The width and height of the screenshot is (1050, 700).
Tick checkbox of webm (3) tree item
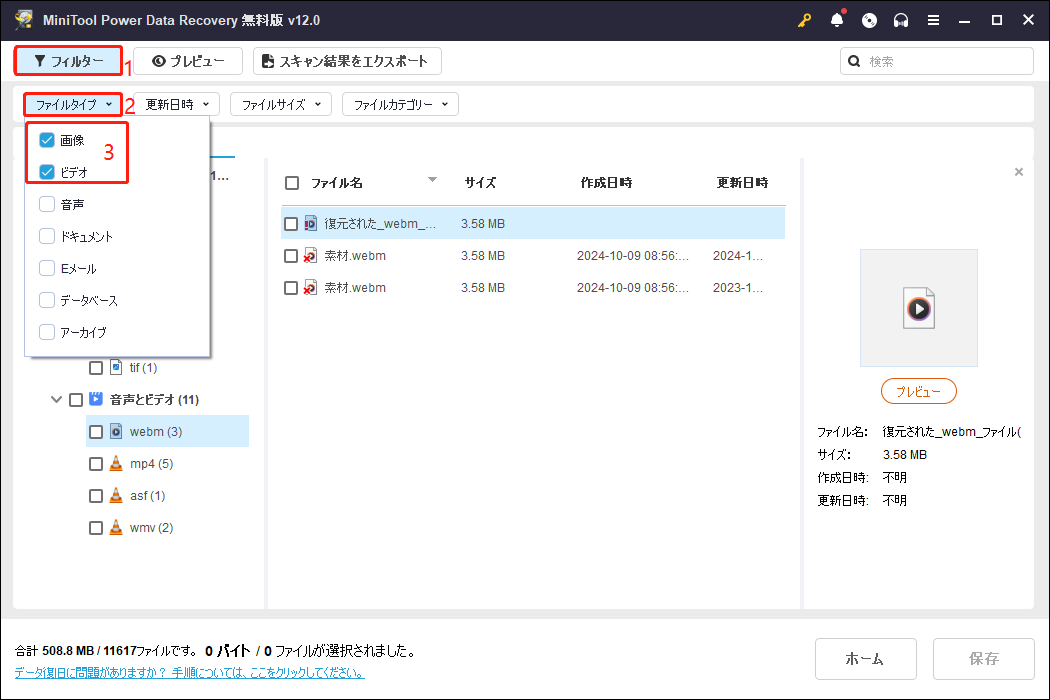coord(96,432)
